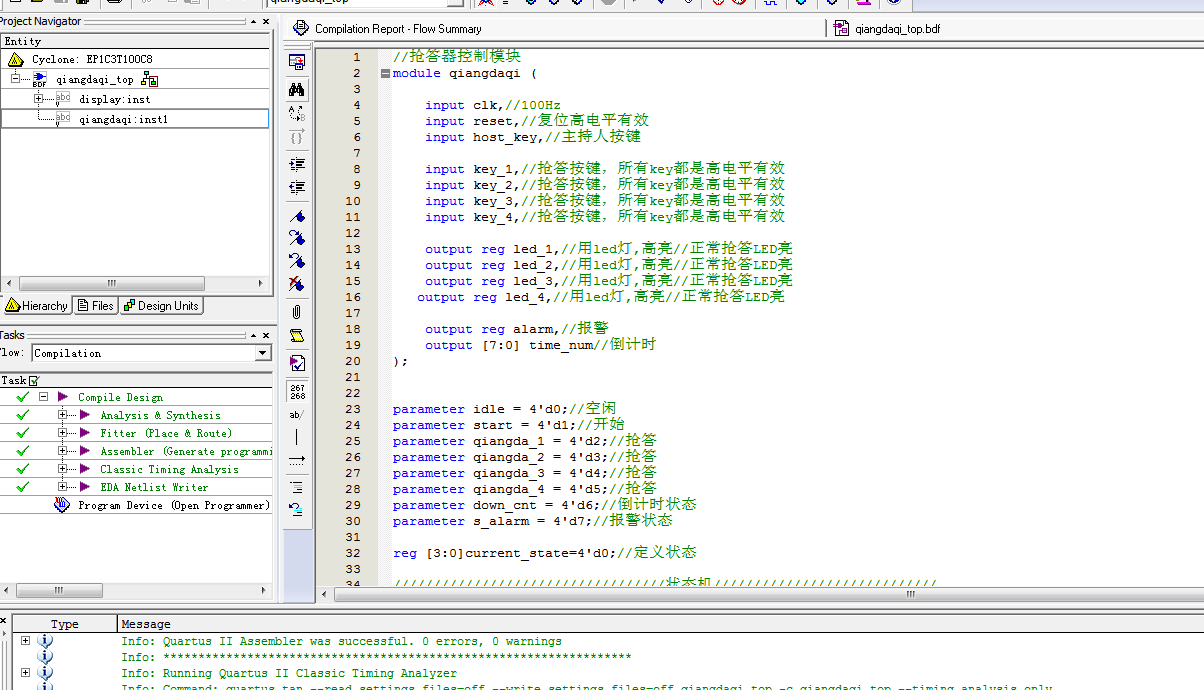The width and height of the screenshot is (1204, 690).
Task: Click the Increase Indent icon
Action: pyautogui.click(x=297, y=164)
